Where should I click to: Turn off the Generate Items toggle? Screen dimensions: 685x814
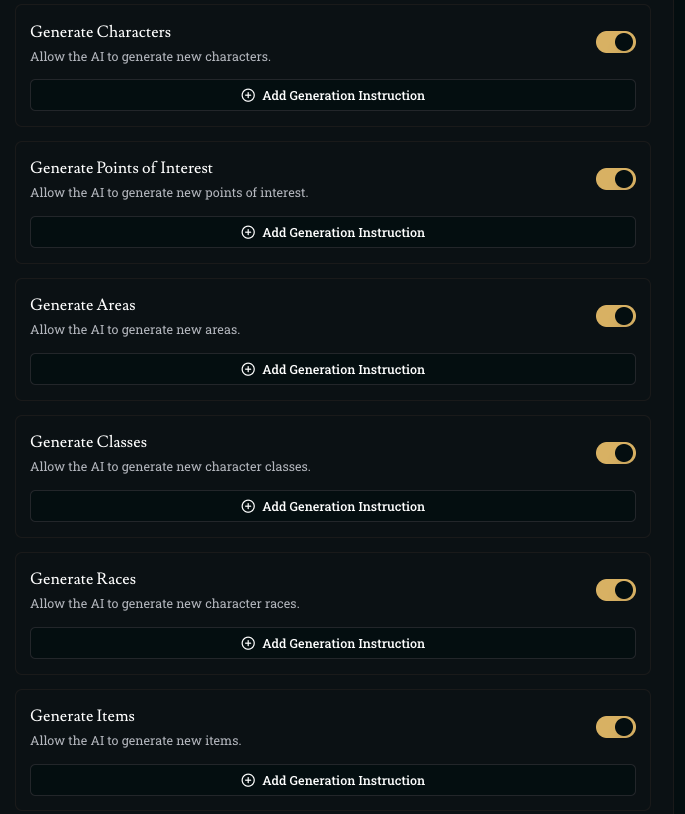click(615, 727)
